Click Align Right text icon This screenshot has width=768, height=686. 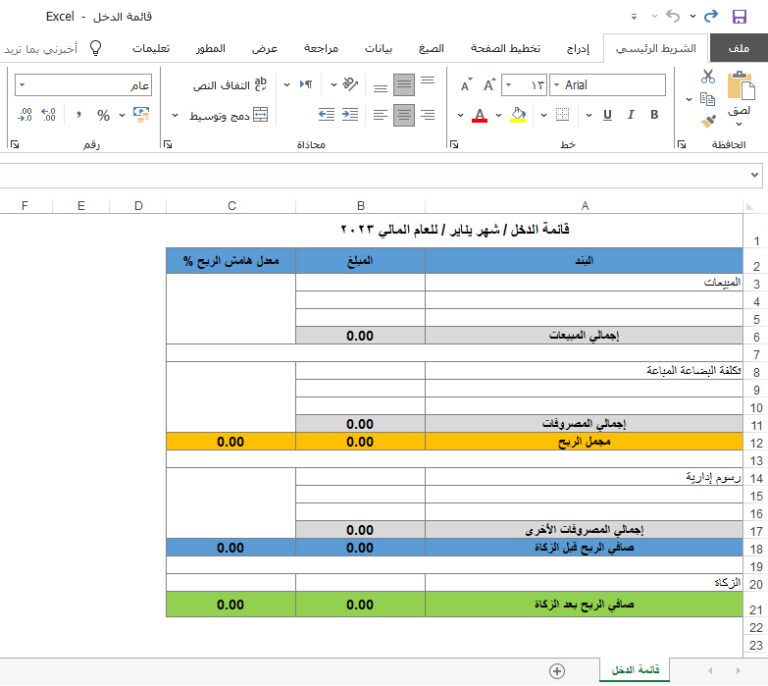[x=428, y=115]
